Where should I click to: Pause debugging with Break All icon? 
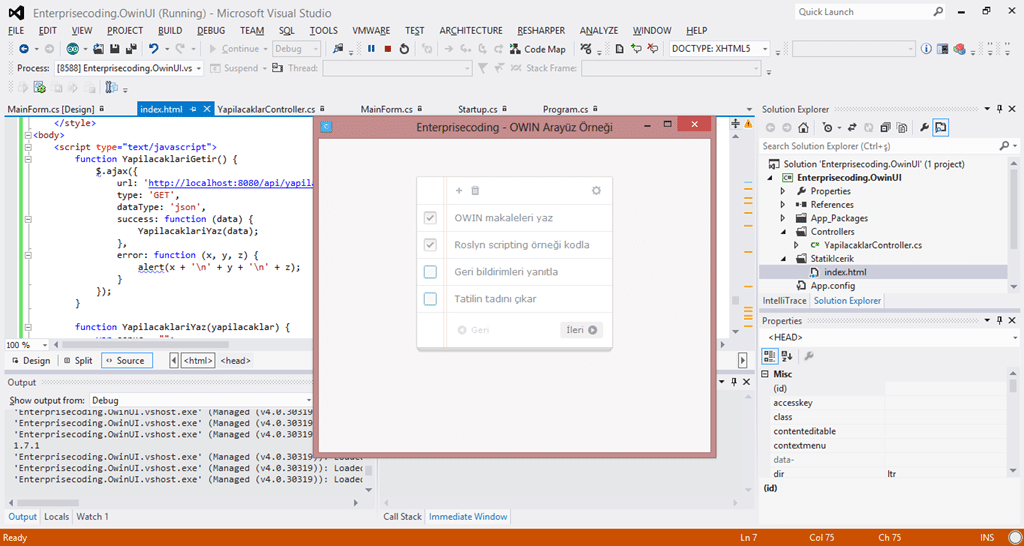click(x=371, y=49)
